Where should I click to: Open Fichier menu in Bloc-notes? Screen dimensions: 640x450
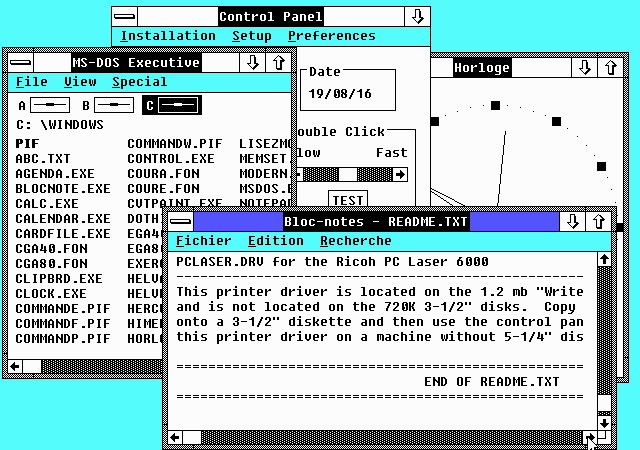(204, 241)
